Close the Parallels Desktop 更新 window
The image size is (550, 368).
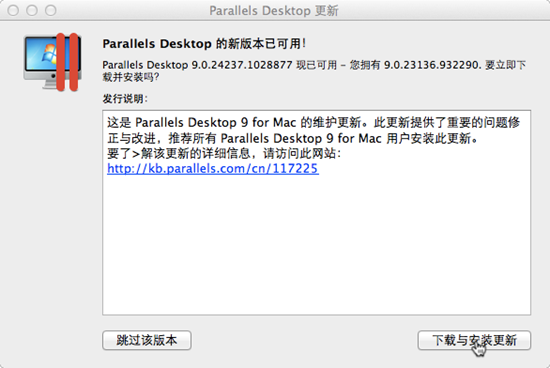[13, 11]
